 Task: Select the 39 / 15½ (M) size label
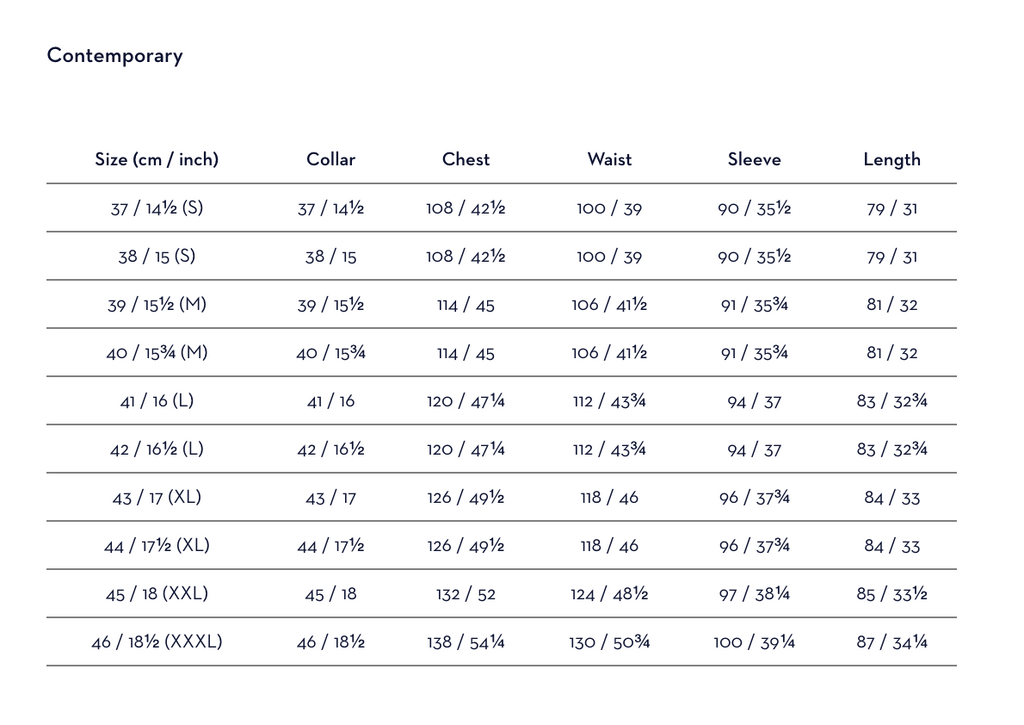(157, 304)
